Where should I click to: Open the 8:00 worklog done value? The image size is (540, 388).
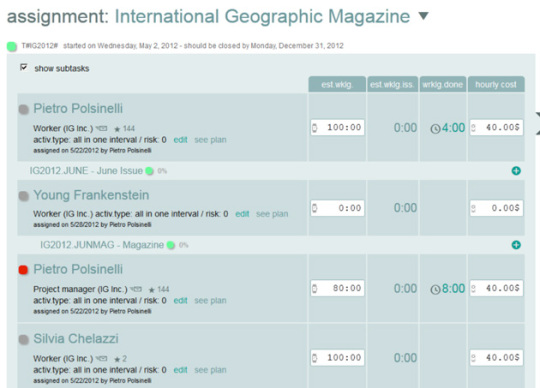coord(453,289)
